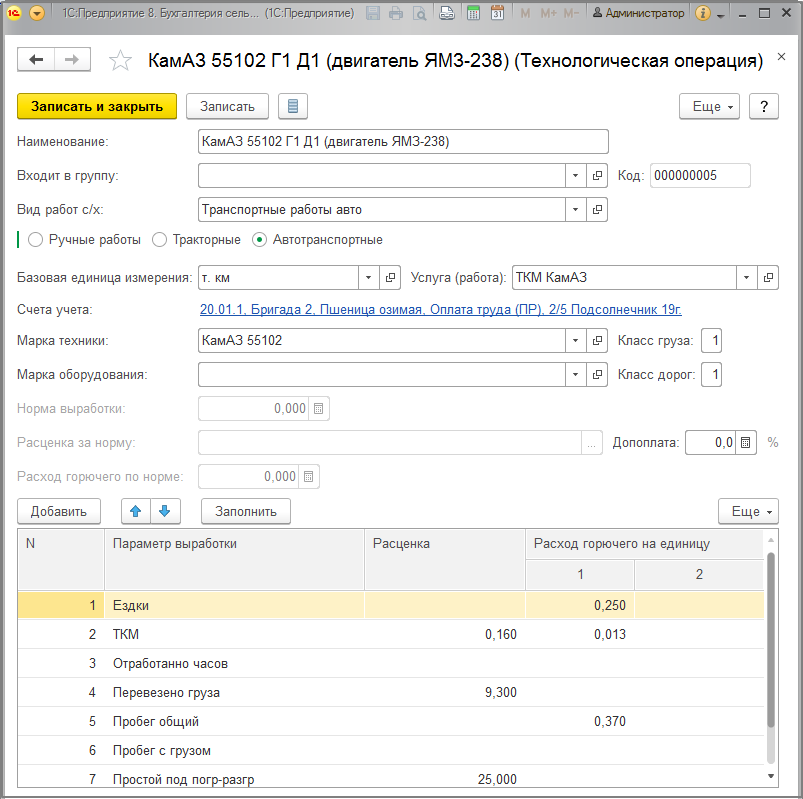Click the printer icon in title bar
The width and height of the screenshot is (803, 799).
396,13
